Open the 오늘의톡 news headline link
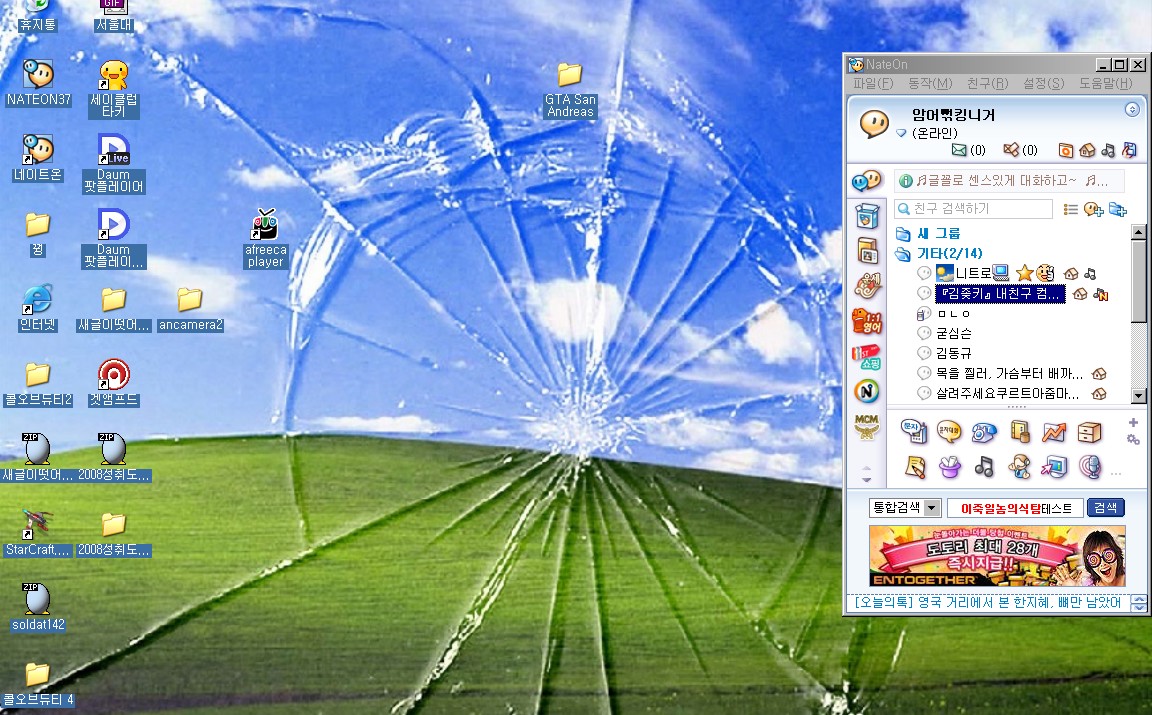1152x715 pixels. click(987, 603)
